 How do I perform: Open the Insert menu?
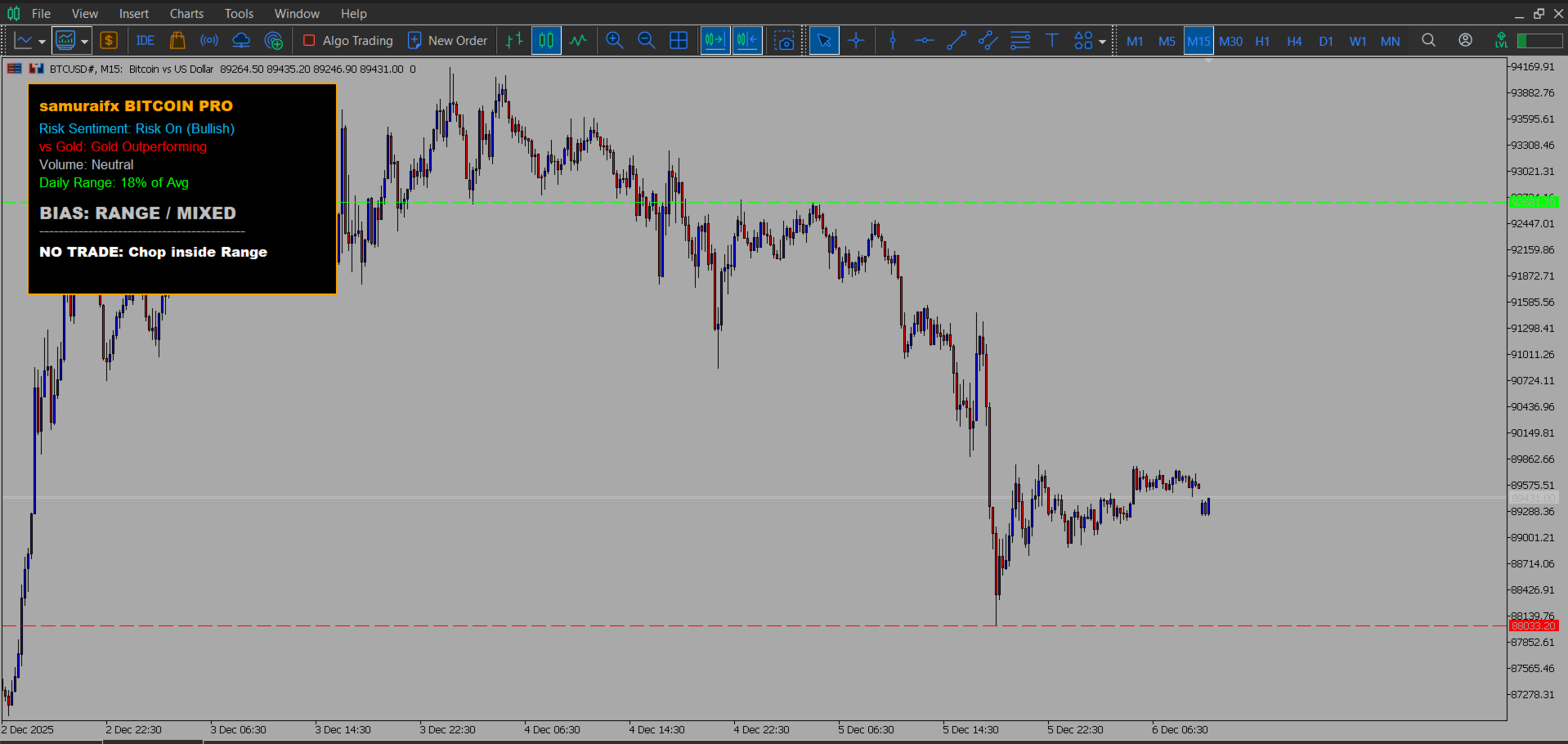(134, 14)
